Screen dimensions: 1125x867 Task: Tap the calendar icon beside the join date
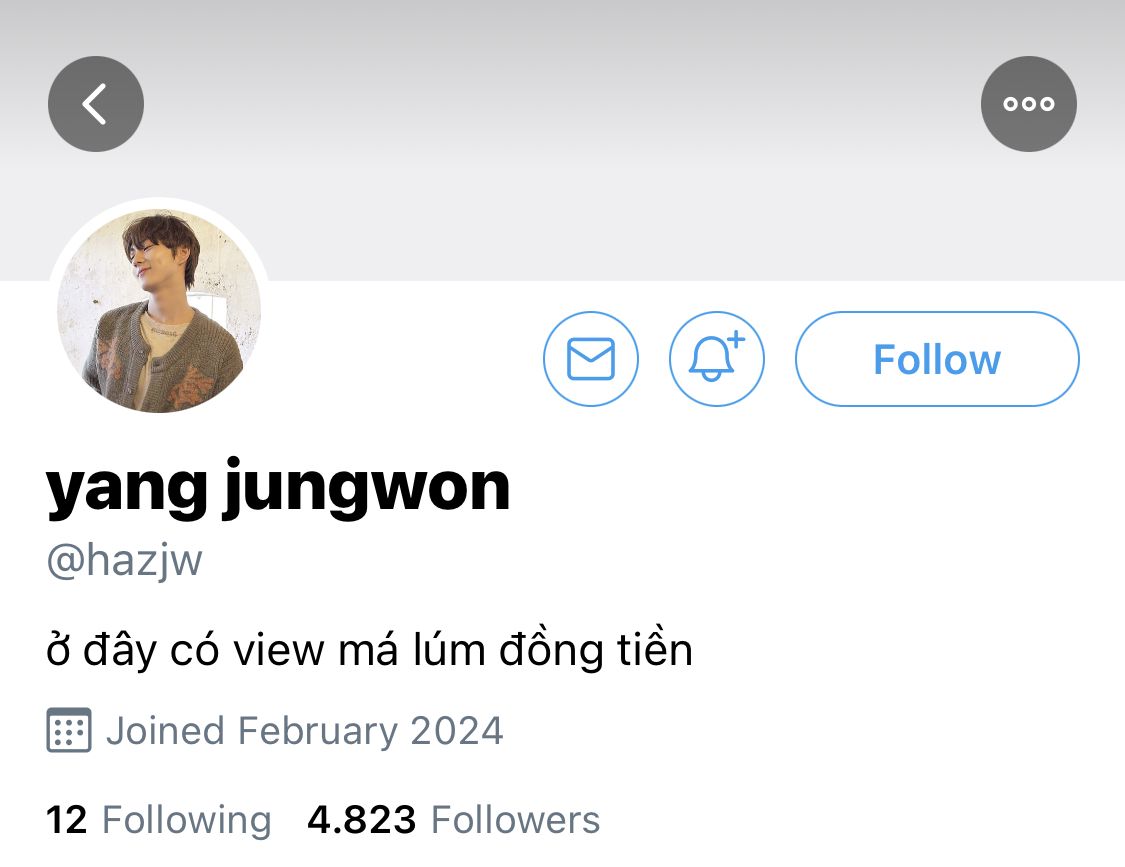69,730
